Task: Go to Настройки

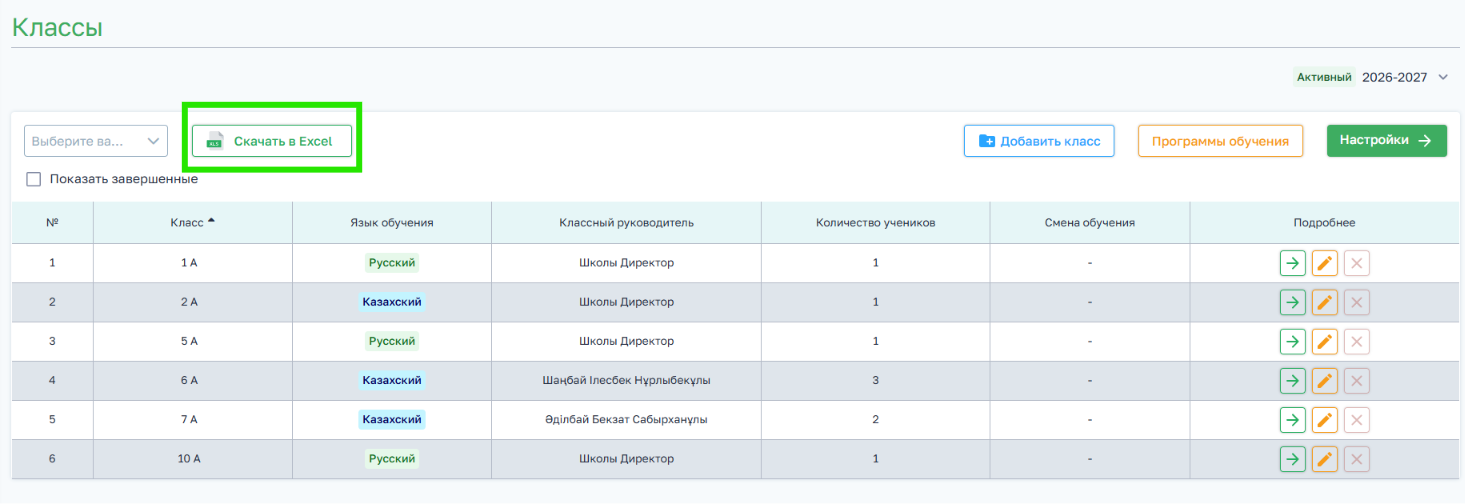Action: (x=1387, y=141)
